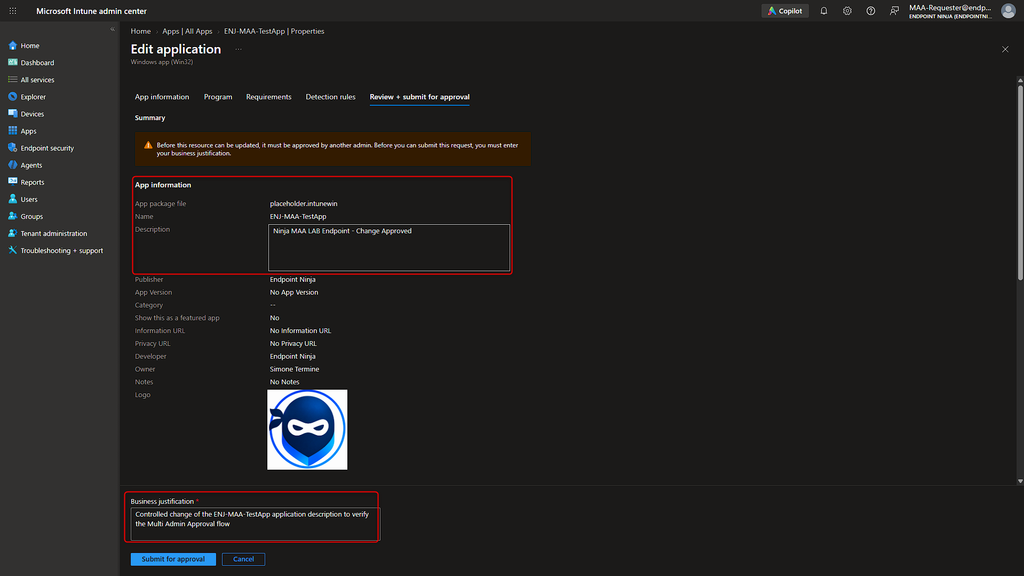Click Submit for approval button
1024x576 pixels.
click(173, 559)
